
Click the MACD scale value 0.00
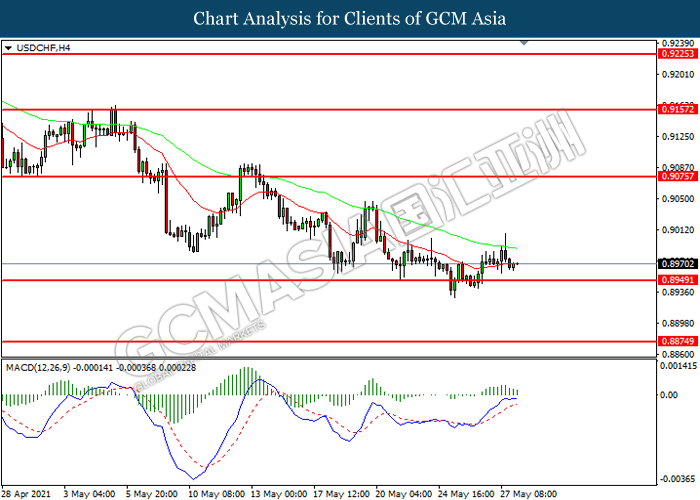(x=669, y=395)
